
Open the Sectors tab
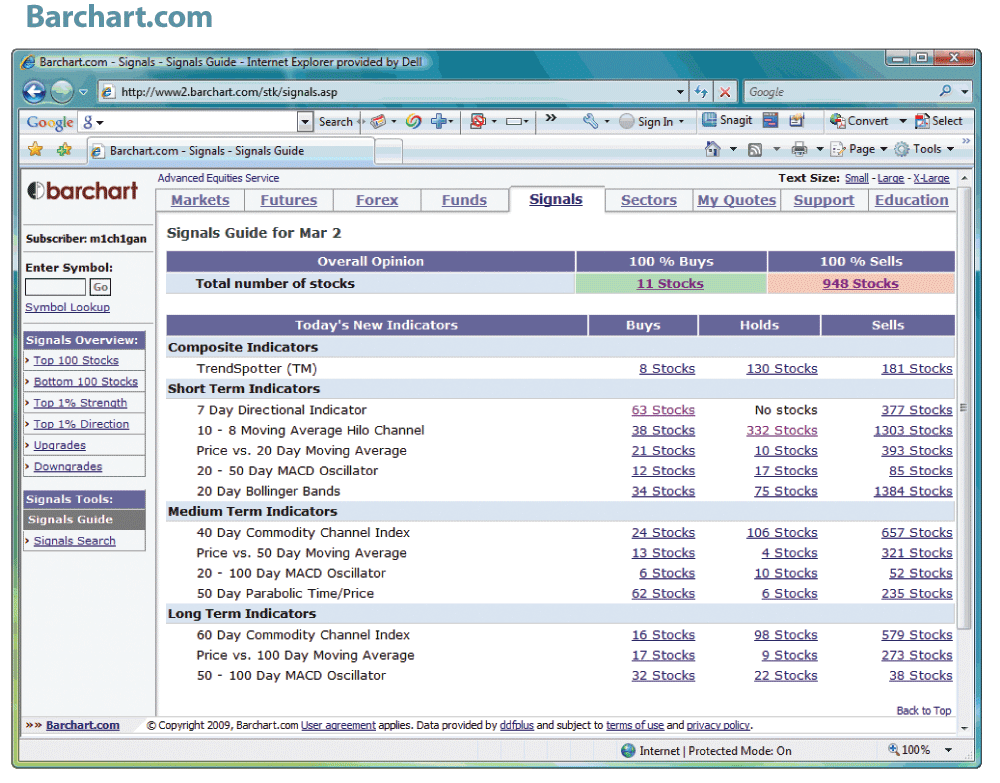pyautogui.click(x=648, y=200)
